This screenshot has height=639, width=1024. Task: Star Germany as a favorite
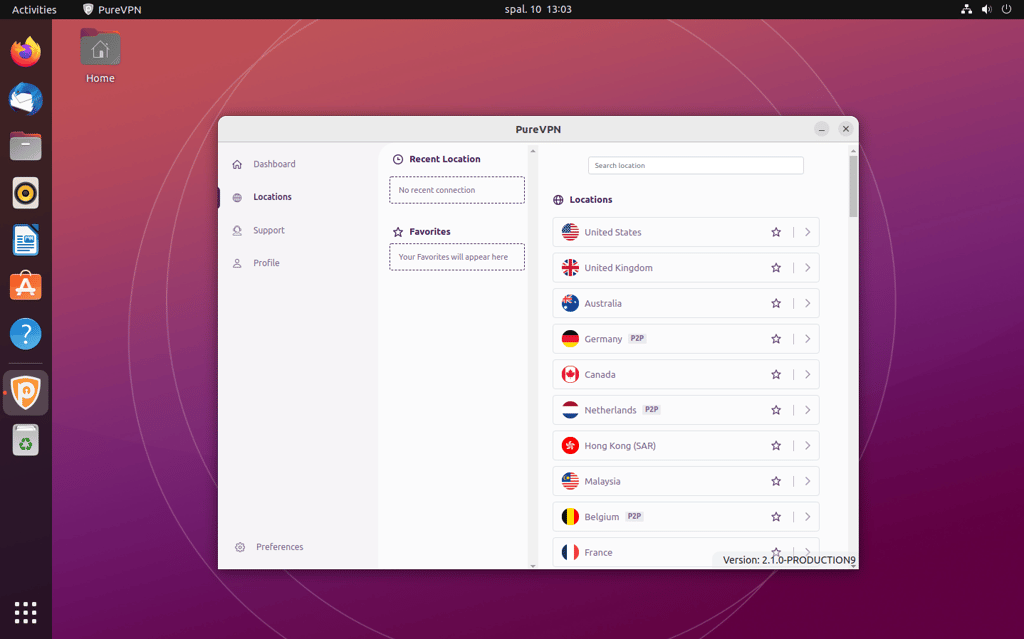pos(776,339)
